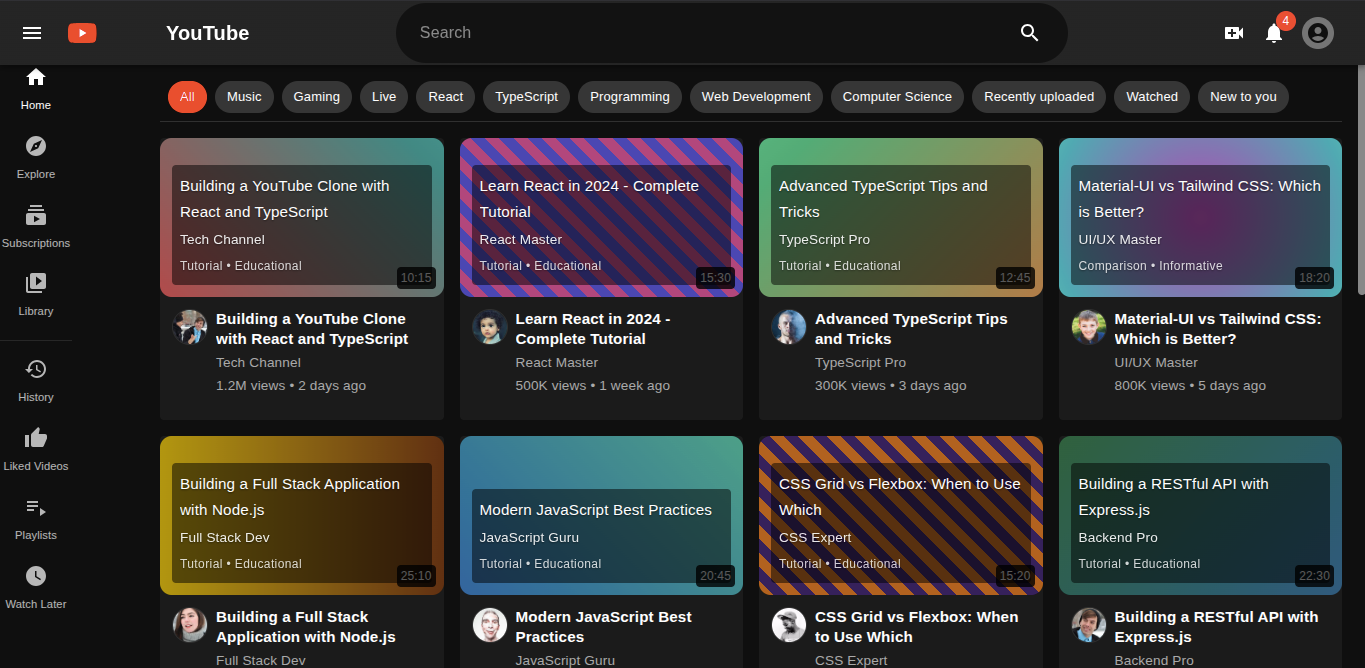Open Advanced TypeScript Tips thumbnail

pyautogui.click(x=901, y=217)
